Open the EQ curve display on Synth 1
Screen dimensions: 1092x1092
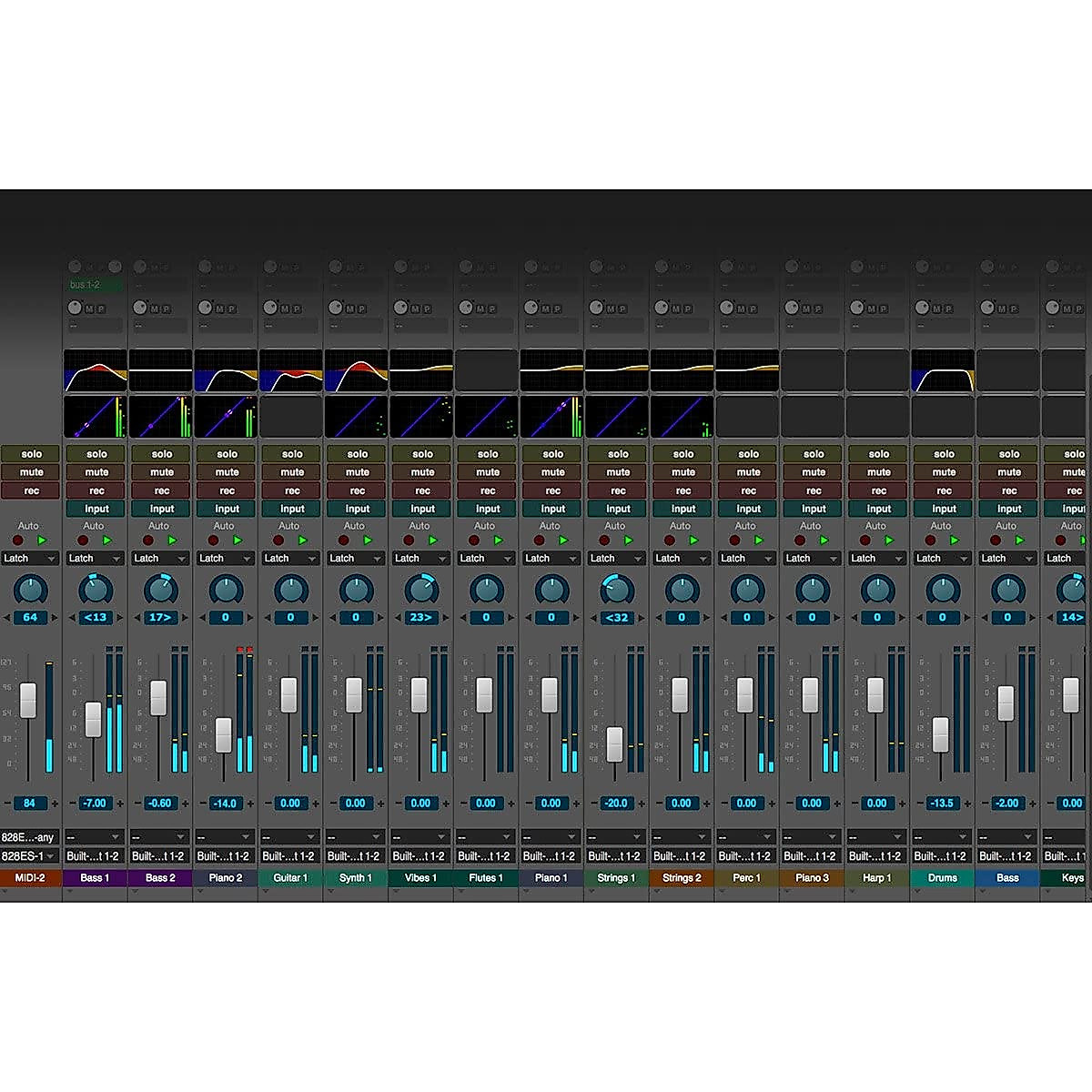point(356,369)
